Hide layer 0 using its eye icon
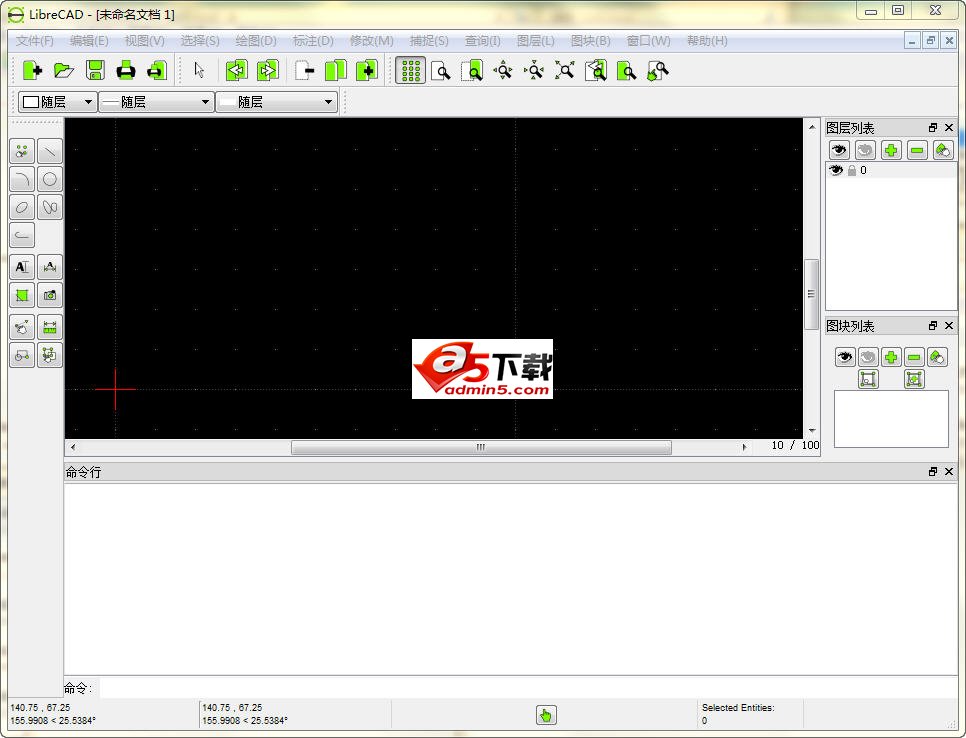This screenshot has width=966, height=738. 835,170
